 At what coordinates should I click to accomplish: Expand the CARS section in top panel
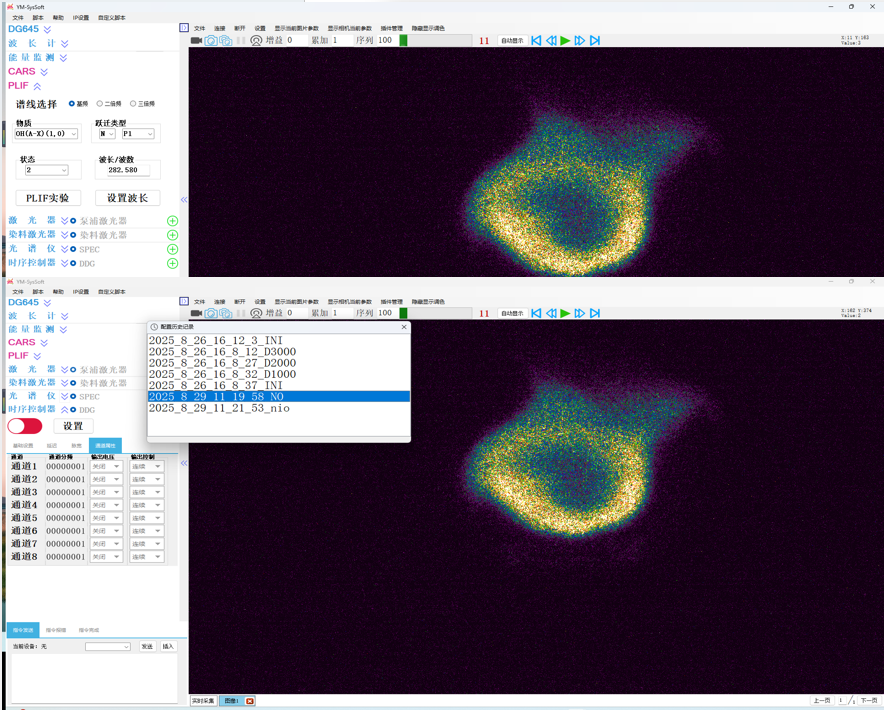[44, 72]
